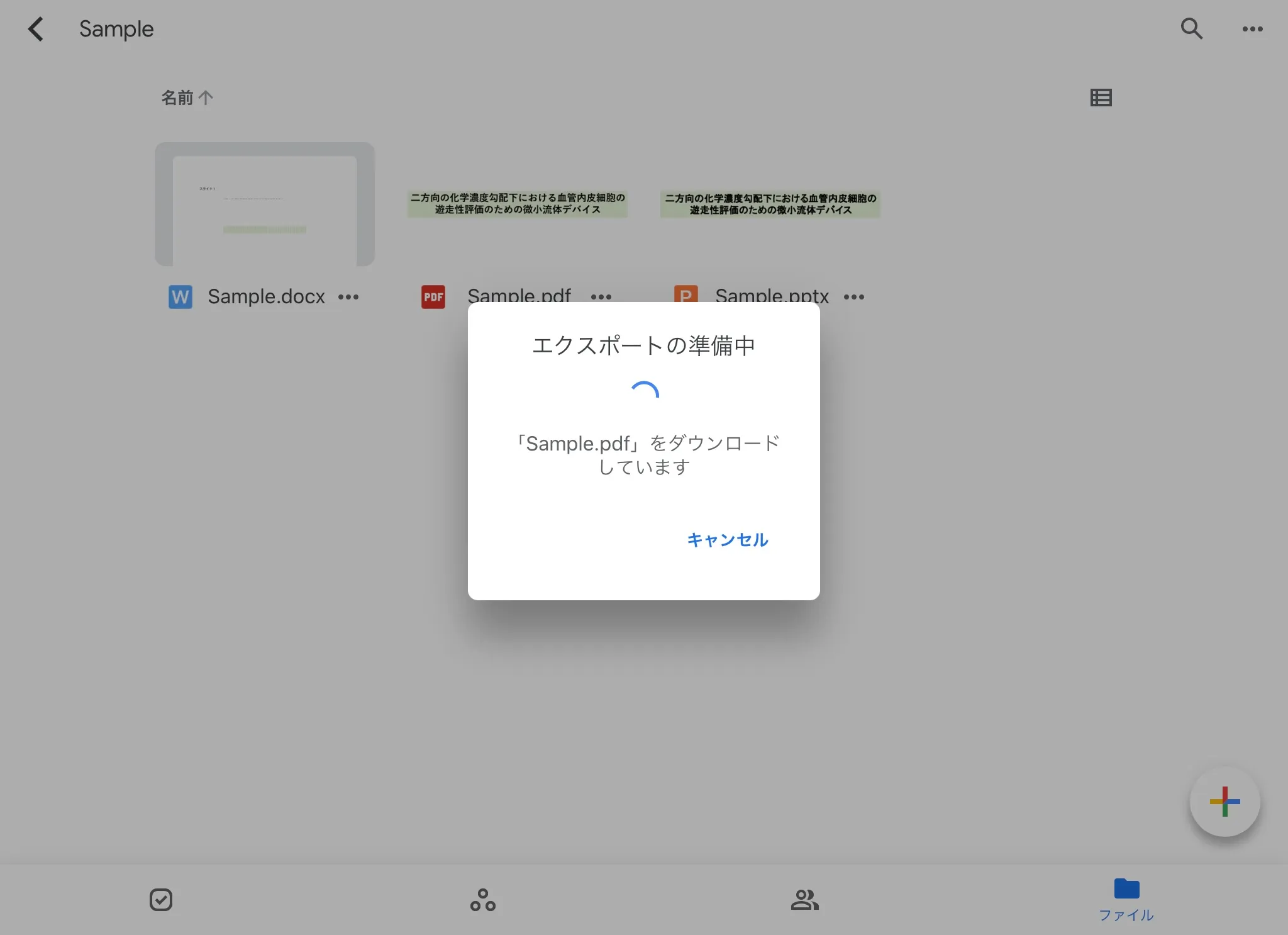
Task: Open more options for Sample.docx
Action: (x=348, y=297)
